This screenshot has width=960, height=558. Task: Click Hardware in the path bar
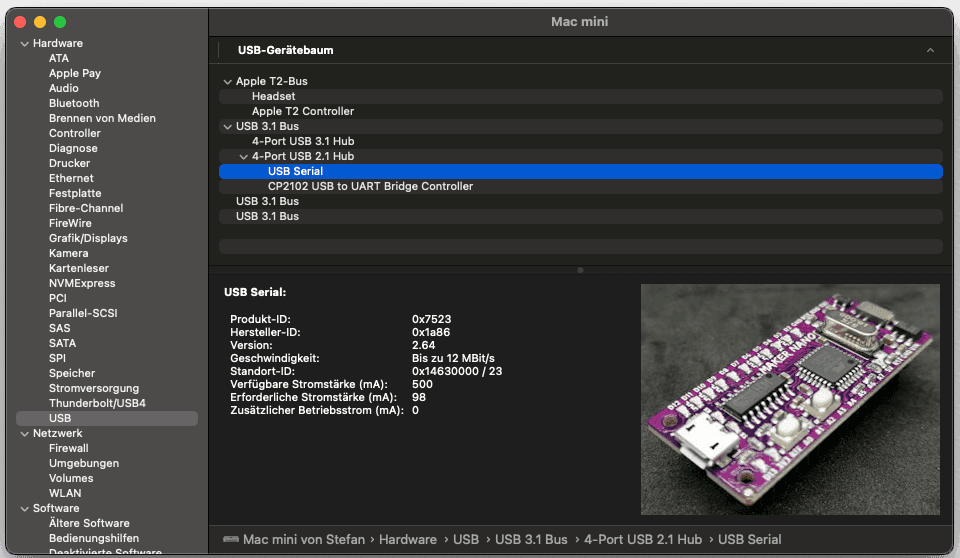click(408, 540)
